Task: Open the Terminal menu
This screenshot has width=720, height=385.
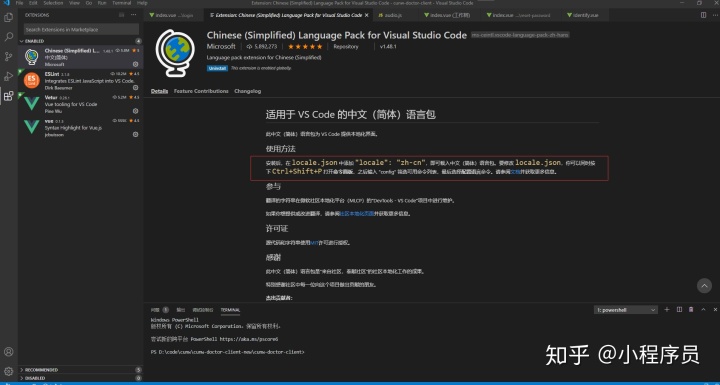Action: click(122, 3)
